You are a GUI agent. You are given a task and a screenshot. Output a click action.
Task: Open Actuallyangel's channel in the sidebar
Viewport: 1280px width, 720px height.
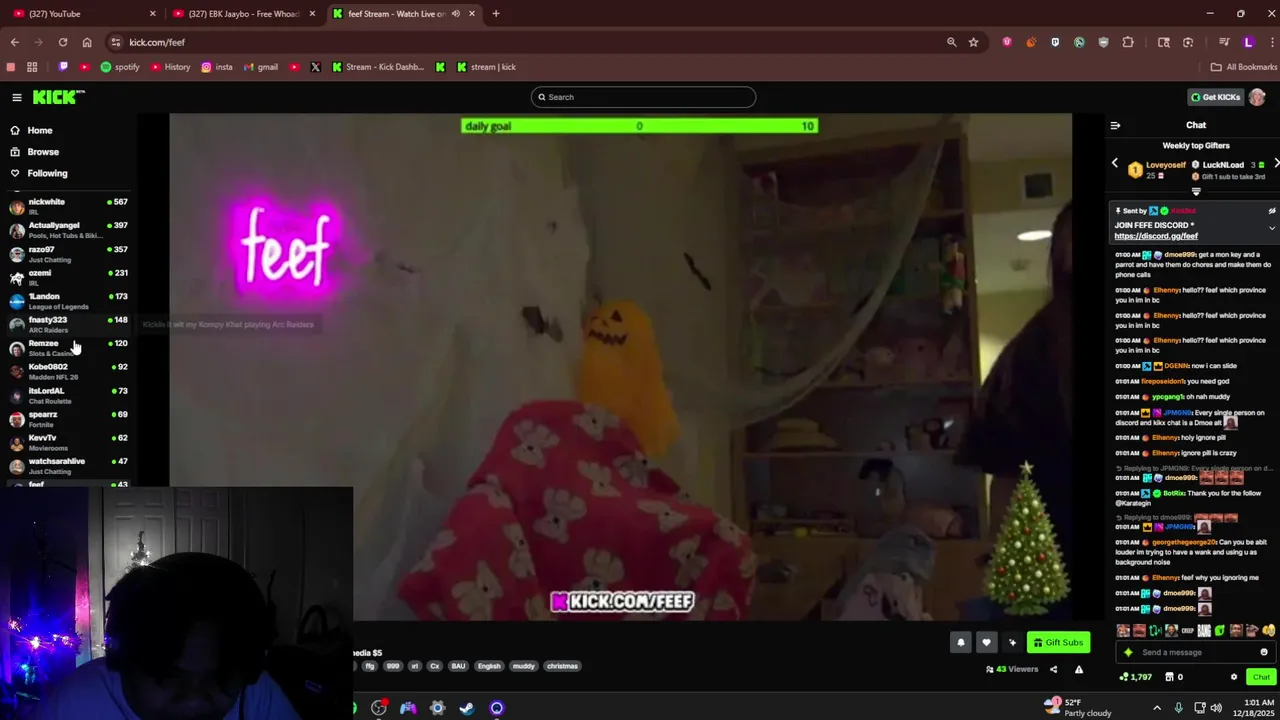tap(68, 230)
